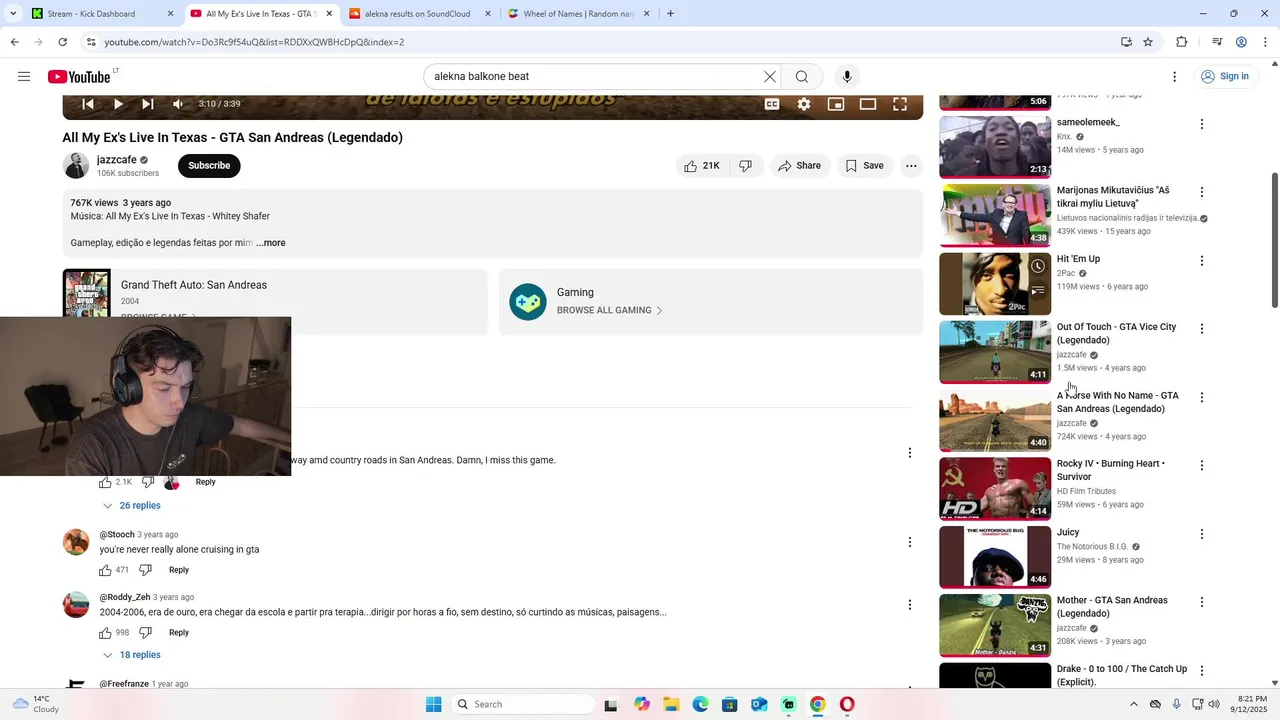Open more options for the Hit 'Em Up video
Image resolution: width=1280 pixels, height=720 pixels.
pyautogui.click(x=1202, y=261)
